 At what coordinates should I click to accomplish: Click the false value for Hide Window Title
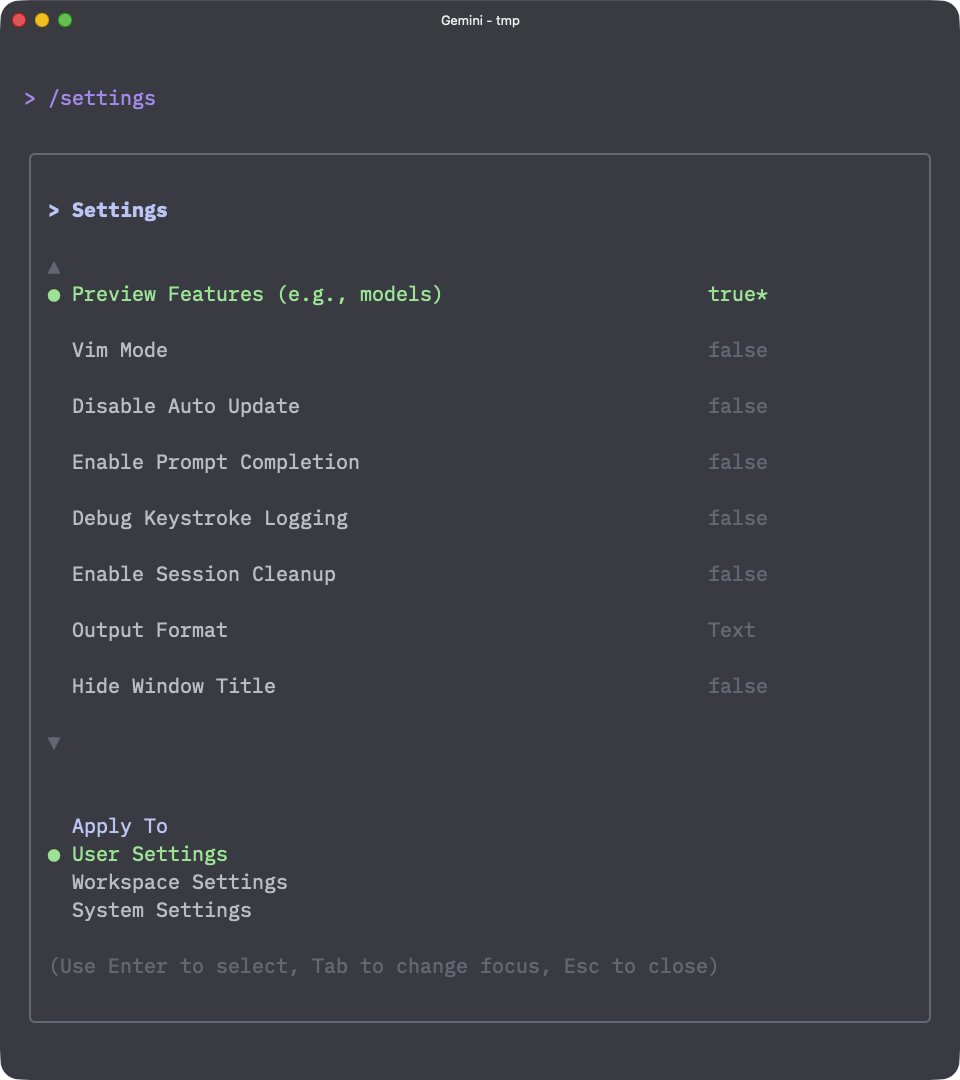[738, 686]
